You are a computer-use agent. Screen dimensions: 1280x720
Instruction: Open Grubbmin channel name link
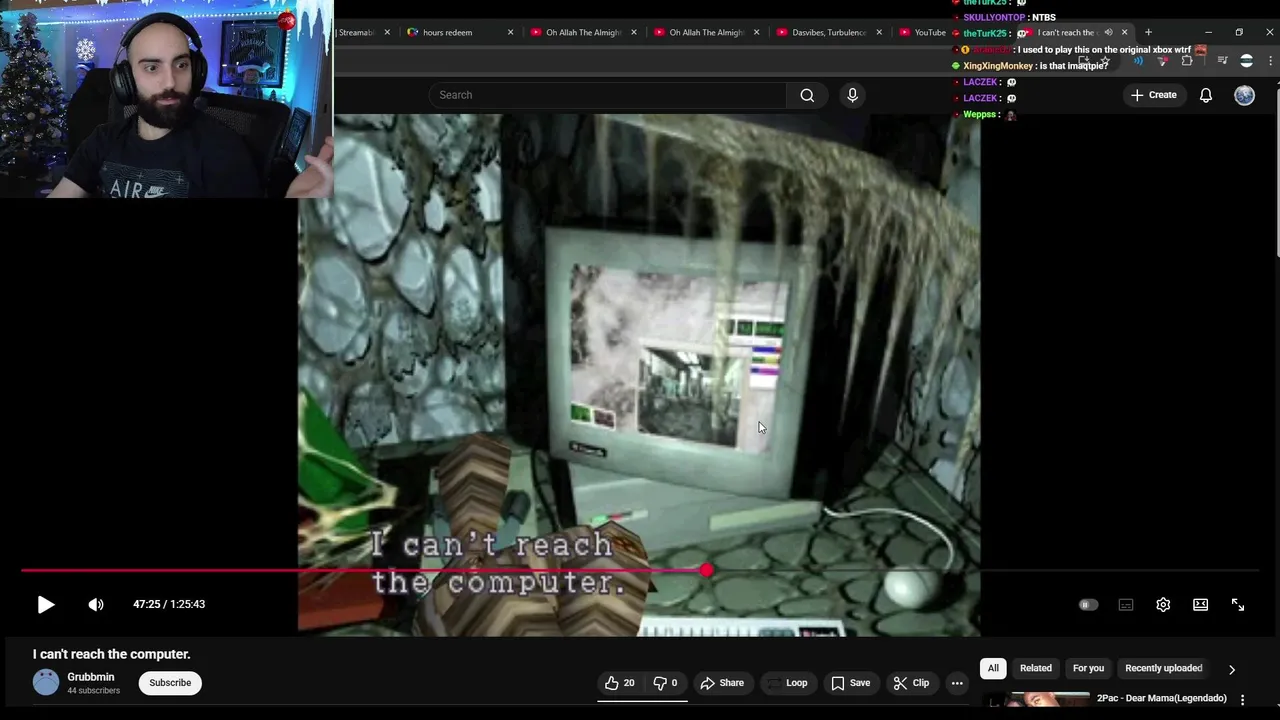90,677
